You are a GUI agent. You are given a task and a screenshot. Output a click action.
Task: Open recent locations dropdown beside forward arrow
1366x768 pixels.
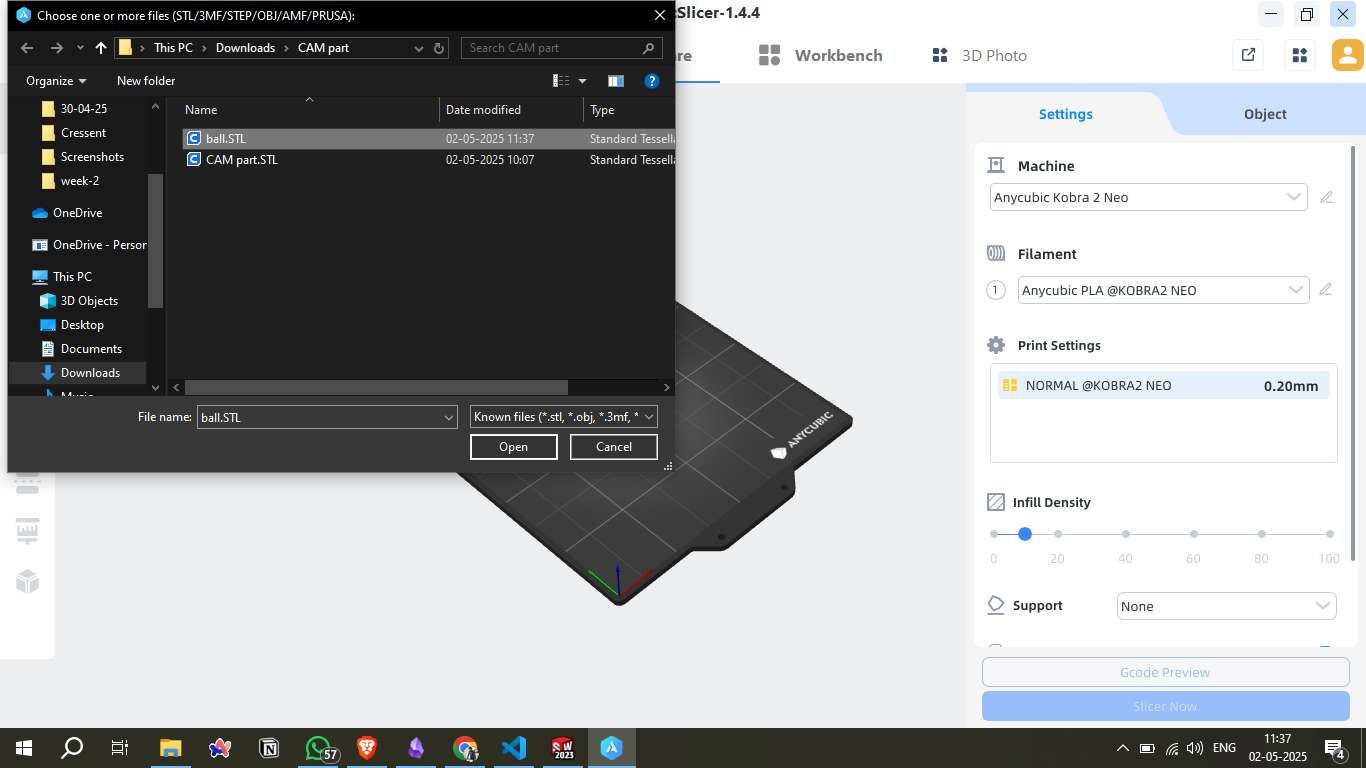click(x=80, y=48)
